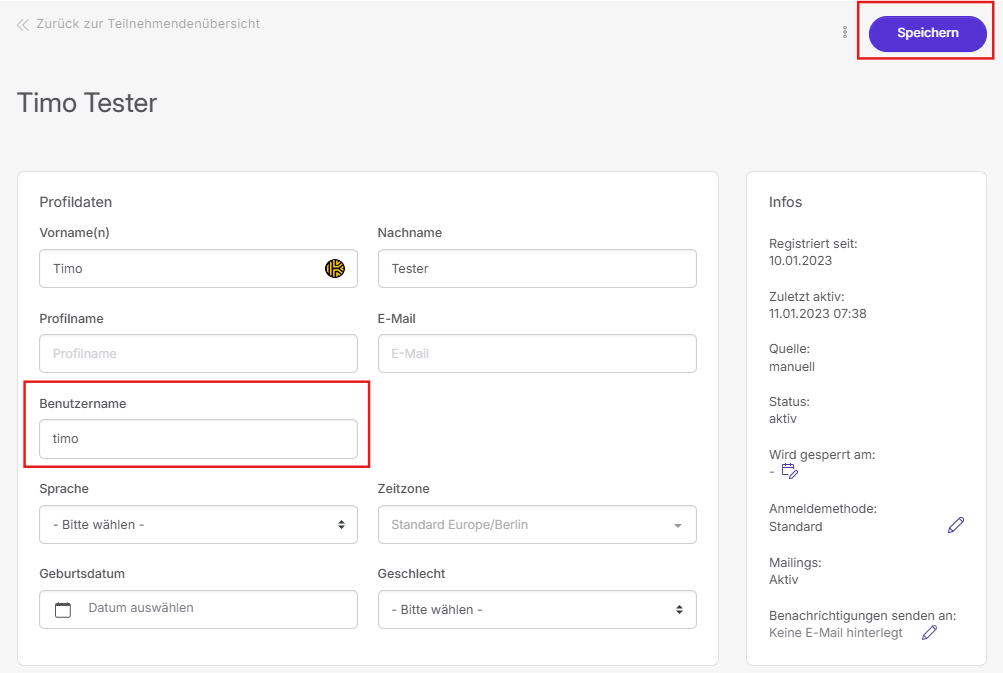Click the Timo Tester page heading
1003x673 pixels.
(x=87, y=103)
